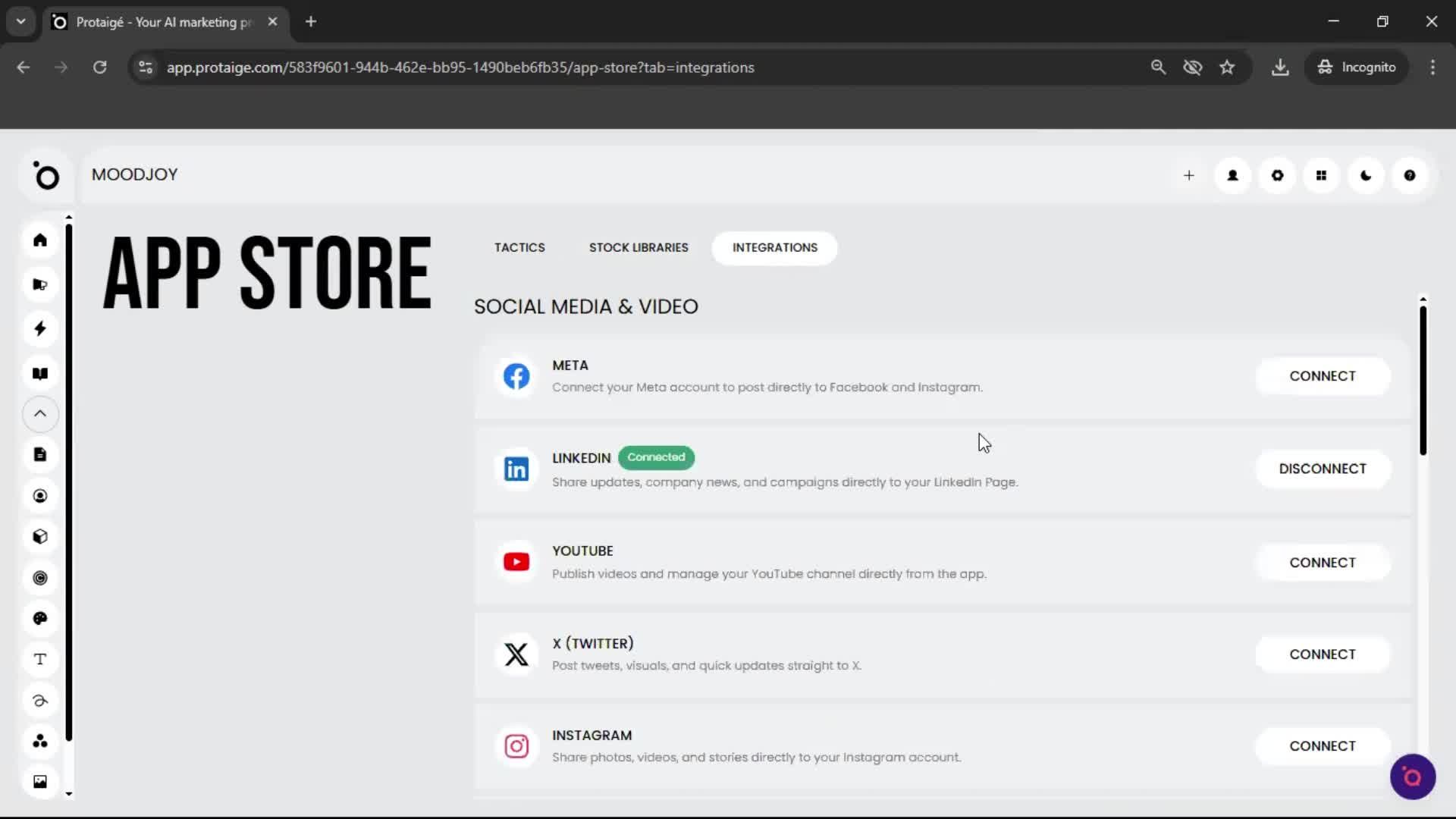The height and width of the screenshot is (819, 1456).
Task: Click the Text tool icon in sidebar
Action: (x=40, y=659)
